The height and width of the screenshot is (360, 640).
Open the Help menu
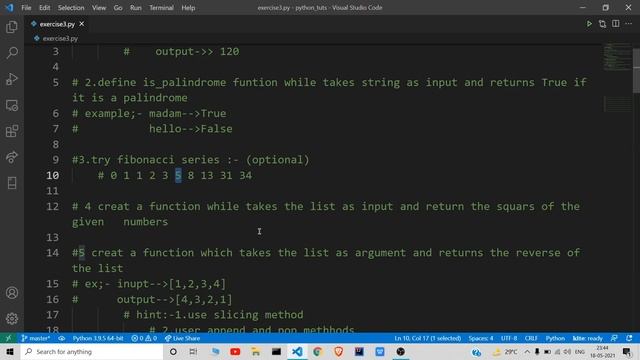(188, 8)
